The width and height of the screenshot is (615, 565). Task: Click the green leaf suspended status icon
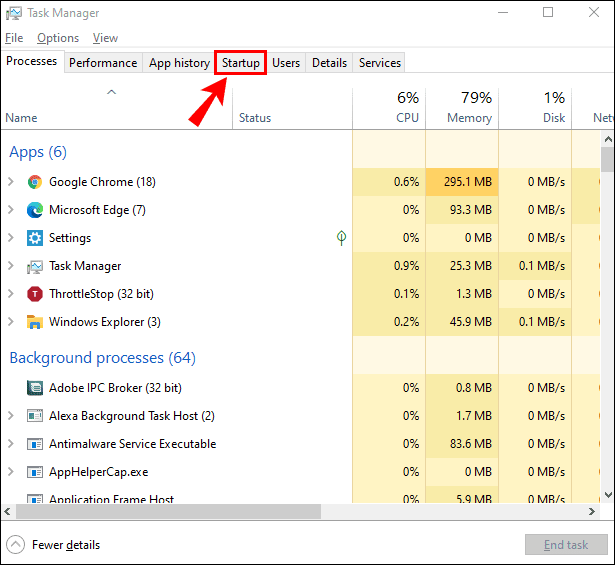341,238
